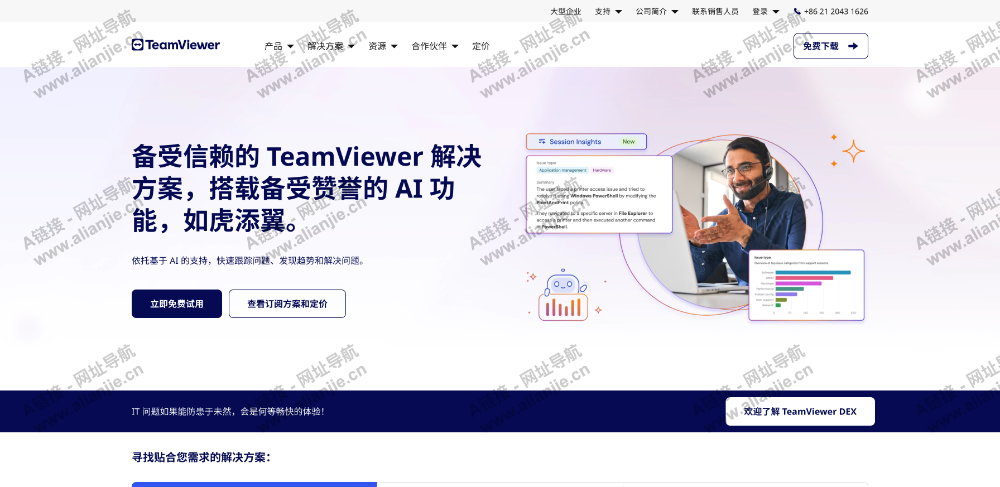Open the 产品 dropdown menu
This screenshot has height=487, width=1000.
tap(279, 46)
